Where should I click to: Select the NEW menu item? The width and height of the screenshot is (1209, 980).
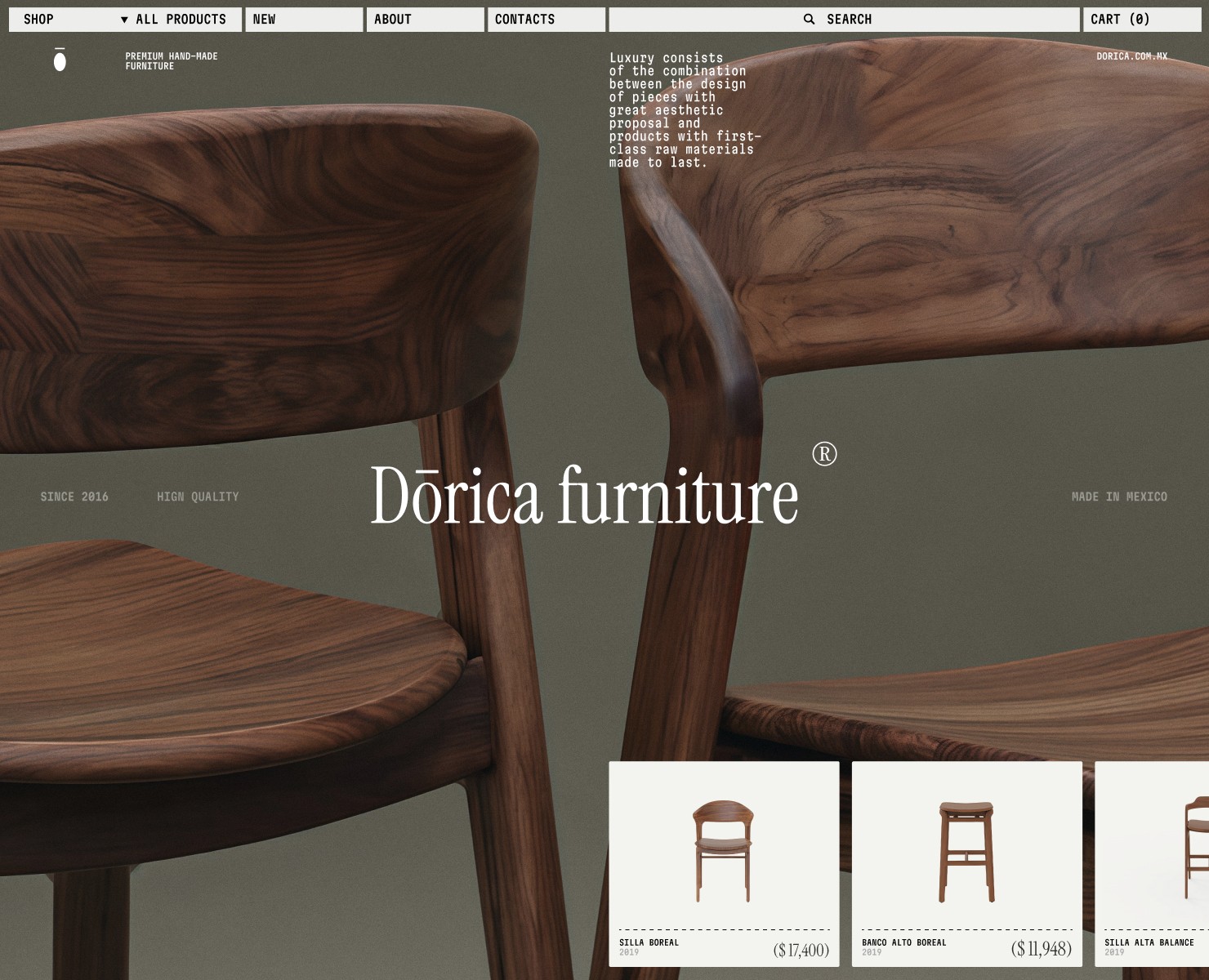coord(263,19)
